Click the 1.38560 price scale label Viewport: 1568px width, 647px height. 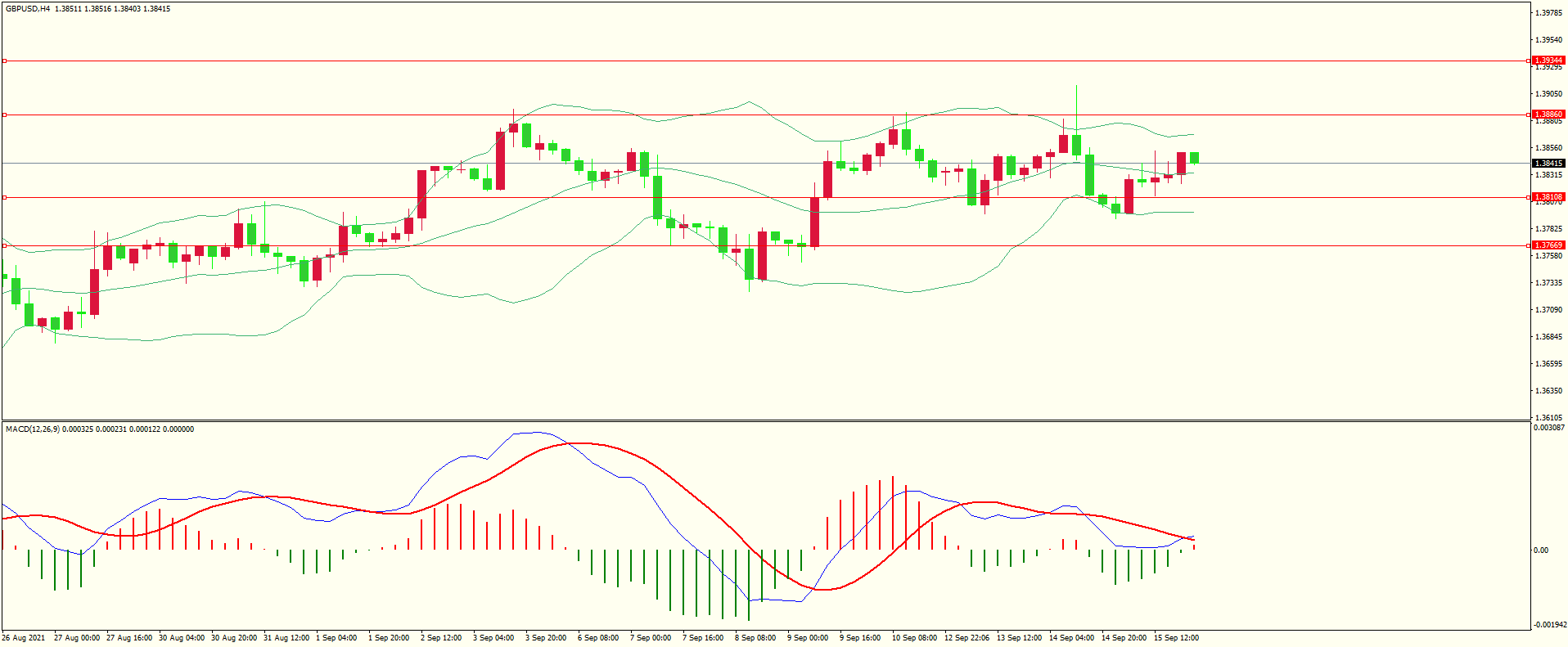(x=1549, y=148)
